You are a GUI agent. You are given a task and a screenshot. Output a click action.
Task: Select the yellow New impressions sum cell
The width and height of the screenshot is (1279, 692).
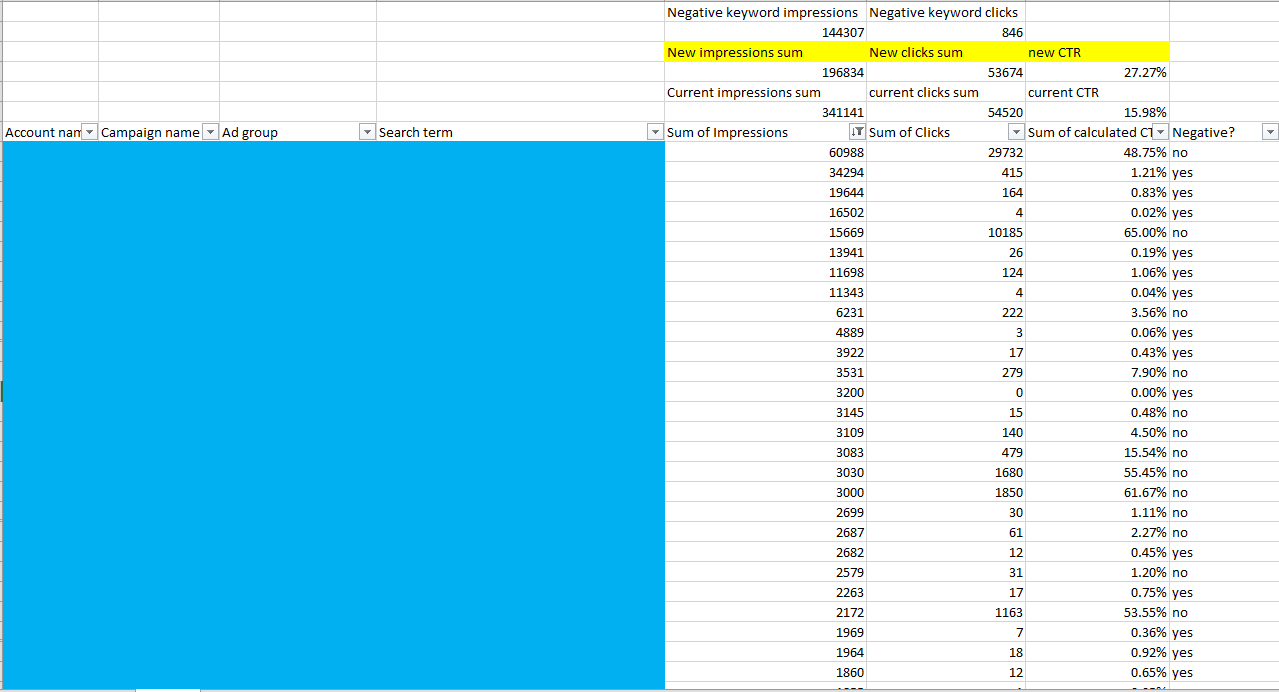click(765, 52)
